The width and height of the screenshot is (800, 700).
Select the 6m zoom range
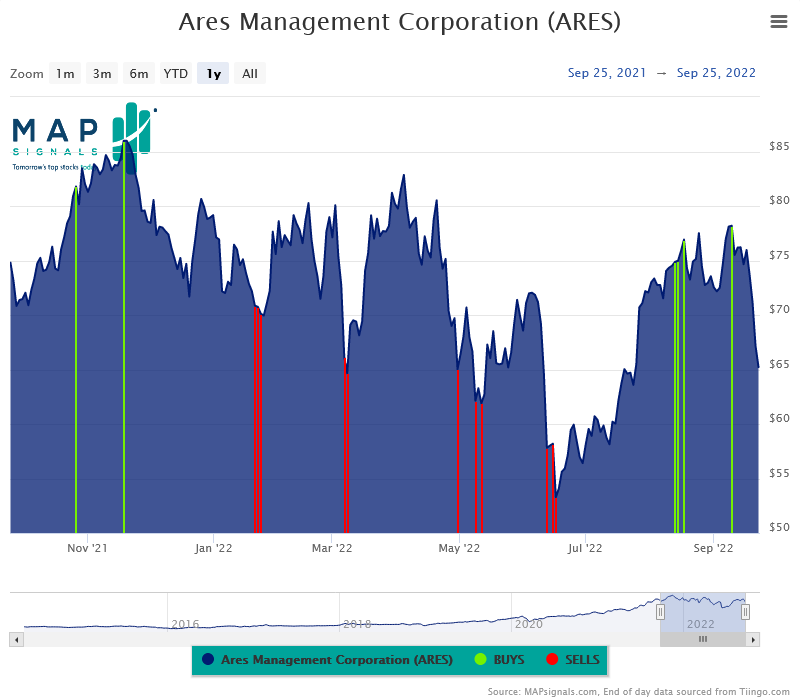coord(139,73)
